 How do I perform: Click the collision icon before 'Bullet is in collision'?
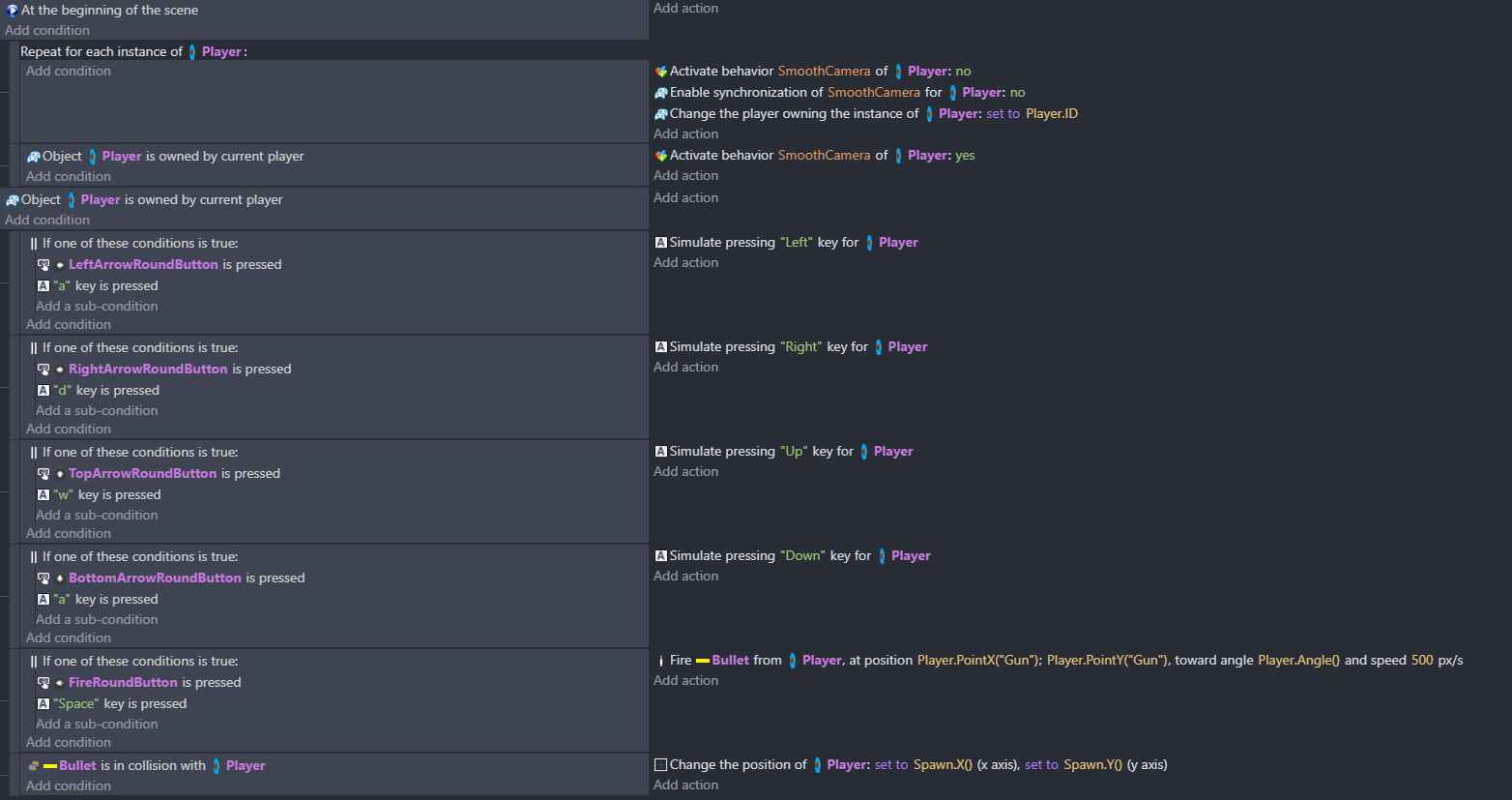[x=34, y=766]
